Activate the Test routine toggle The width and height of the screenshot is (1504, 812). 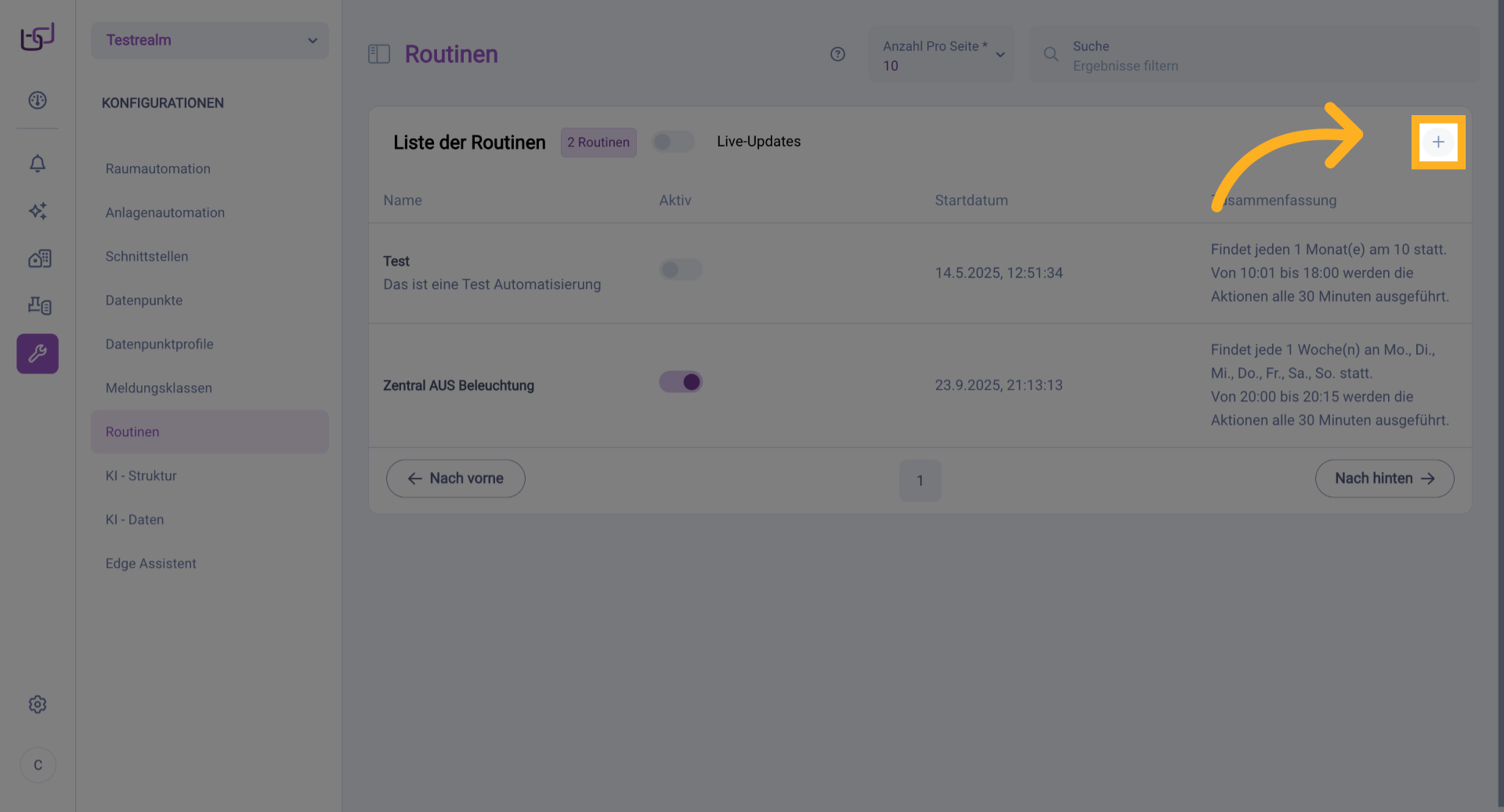click(x=680, y=270)
